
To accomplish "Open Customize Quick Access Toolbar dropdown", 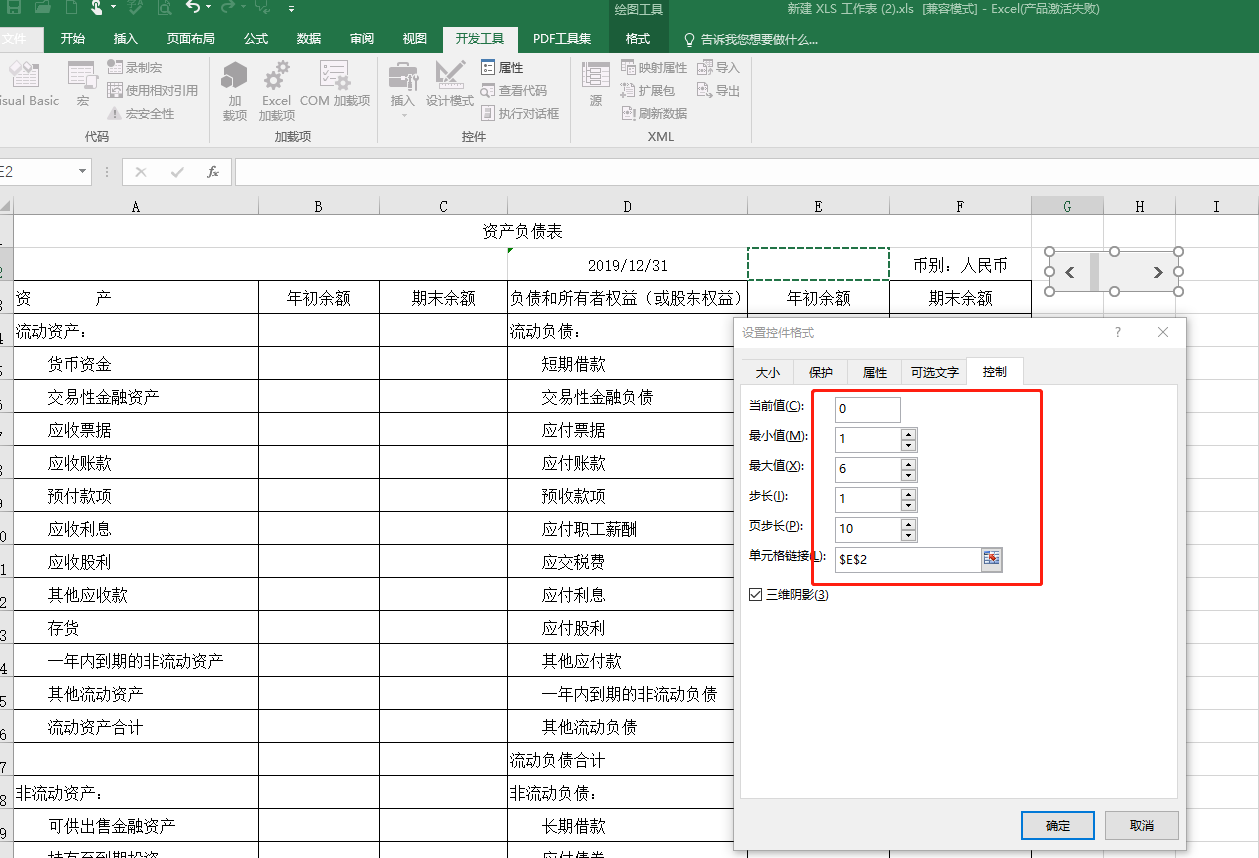I will [291, 8].
